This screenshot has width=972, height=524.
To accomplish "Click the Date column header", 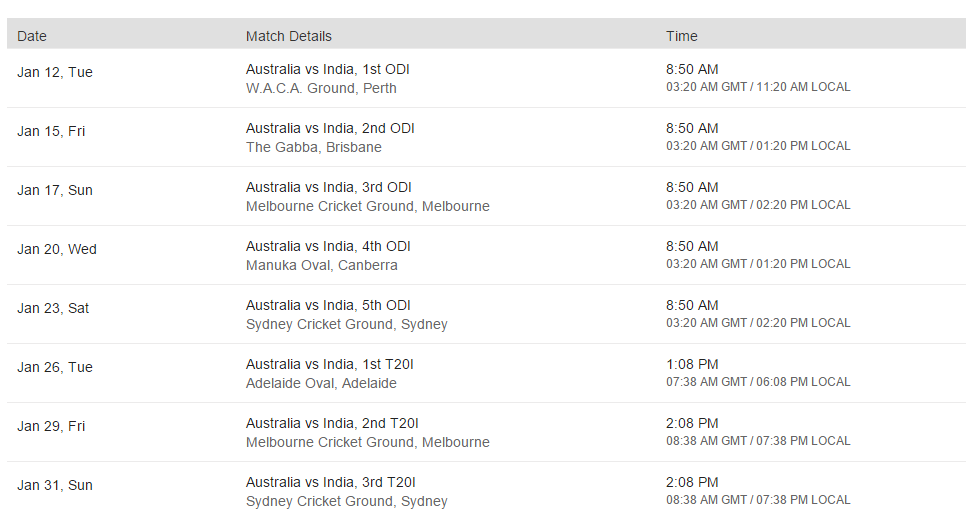I will tap(32, 36).
